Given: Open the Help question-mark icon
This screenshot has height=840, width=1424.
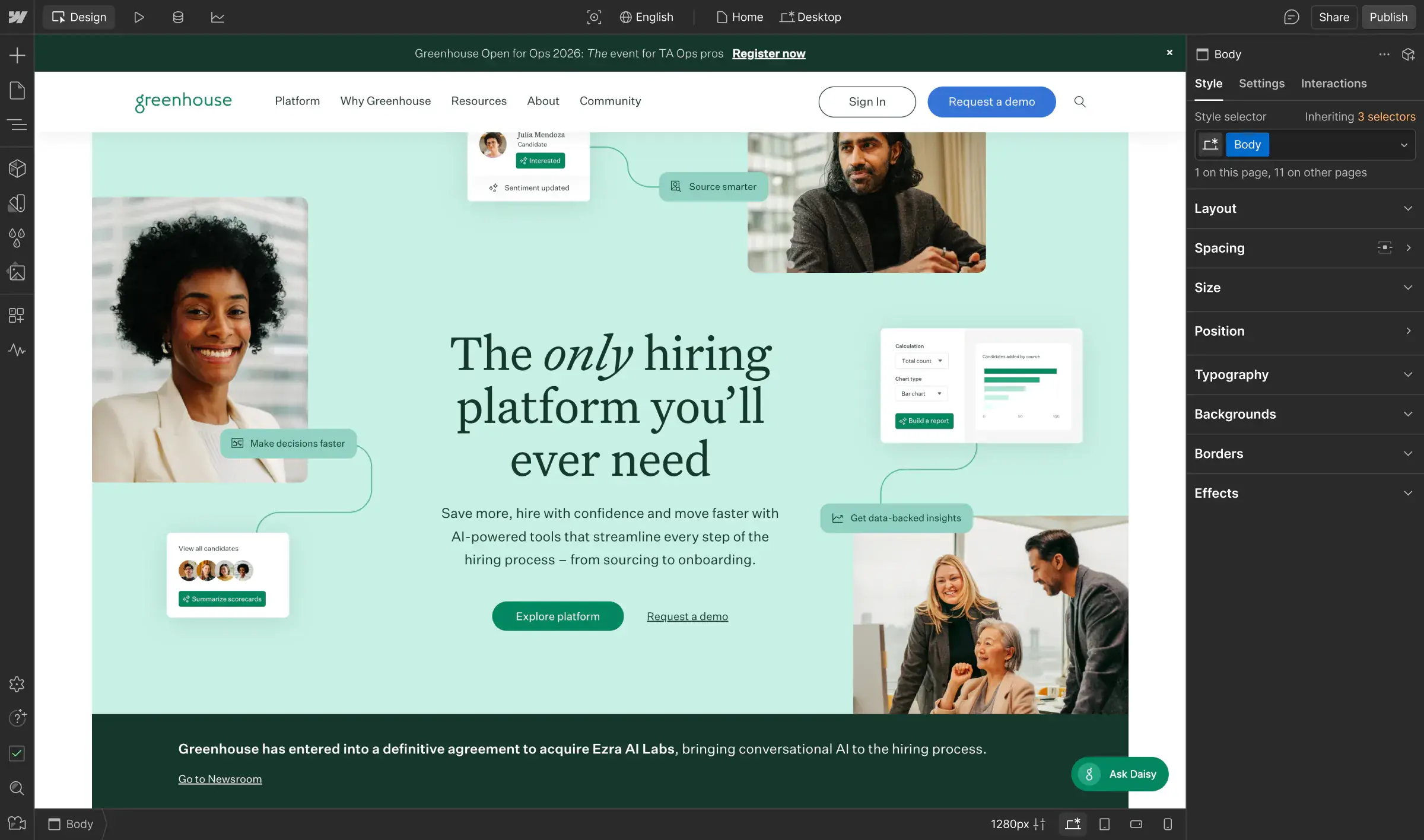Looking at the screenshot, I should click(17, 718).
